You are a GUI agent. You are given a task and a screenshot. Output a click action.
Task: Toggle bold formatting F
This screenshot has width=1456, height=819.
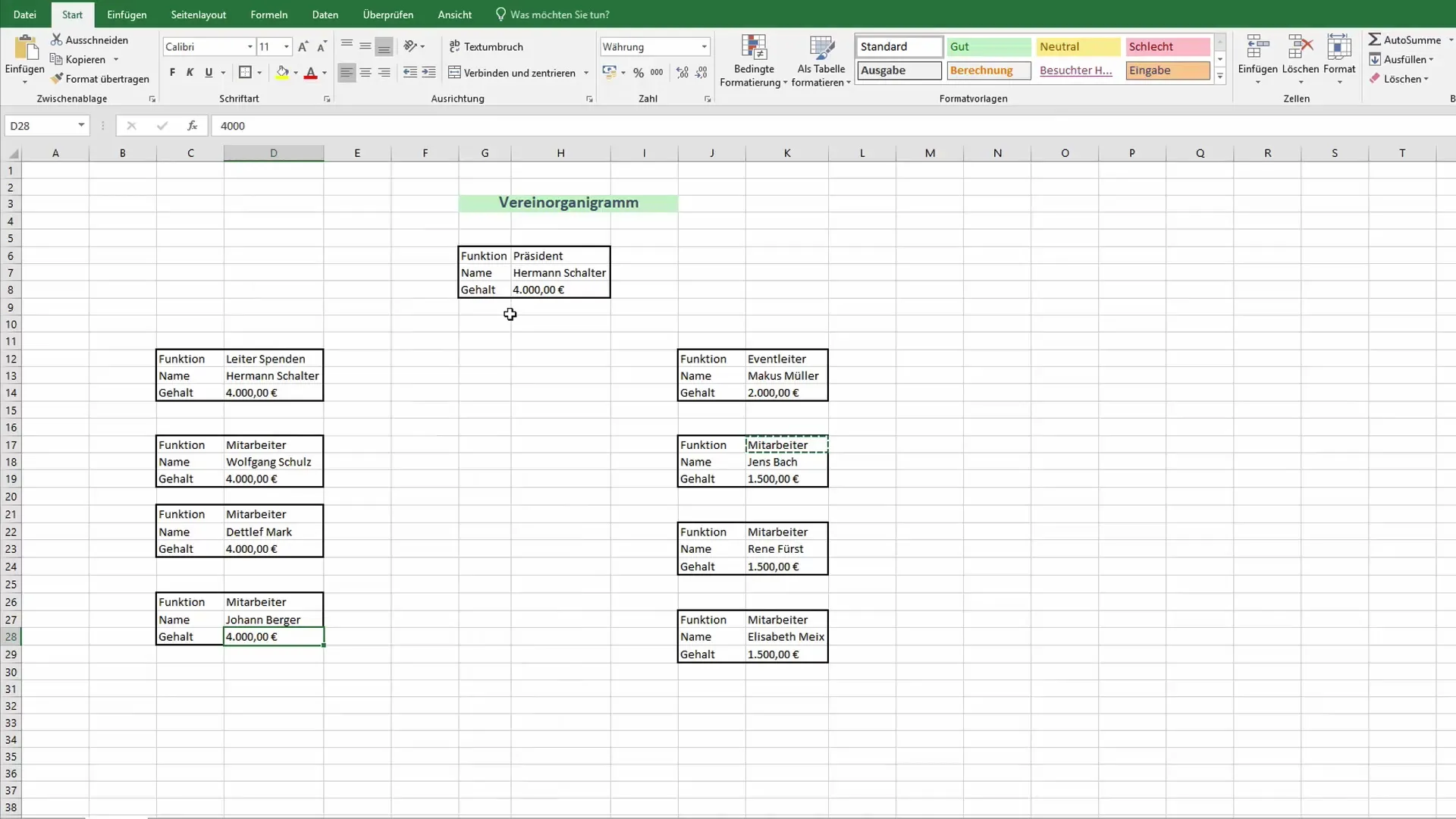[172, 73]
